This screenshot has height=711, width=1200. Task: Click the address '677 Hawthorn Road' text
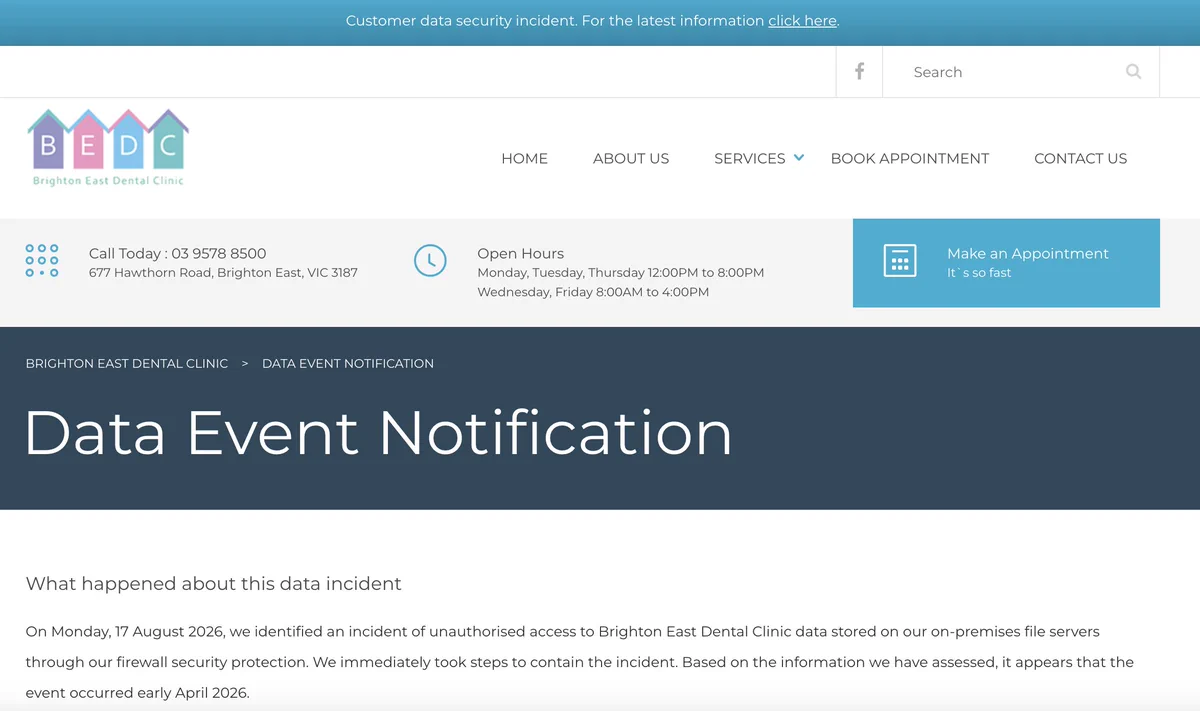coord(223,272)
